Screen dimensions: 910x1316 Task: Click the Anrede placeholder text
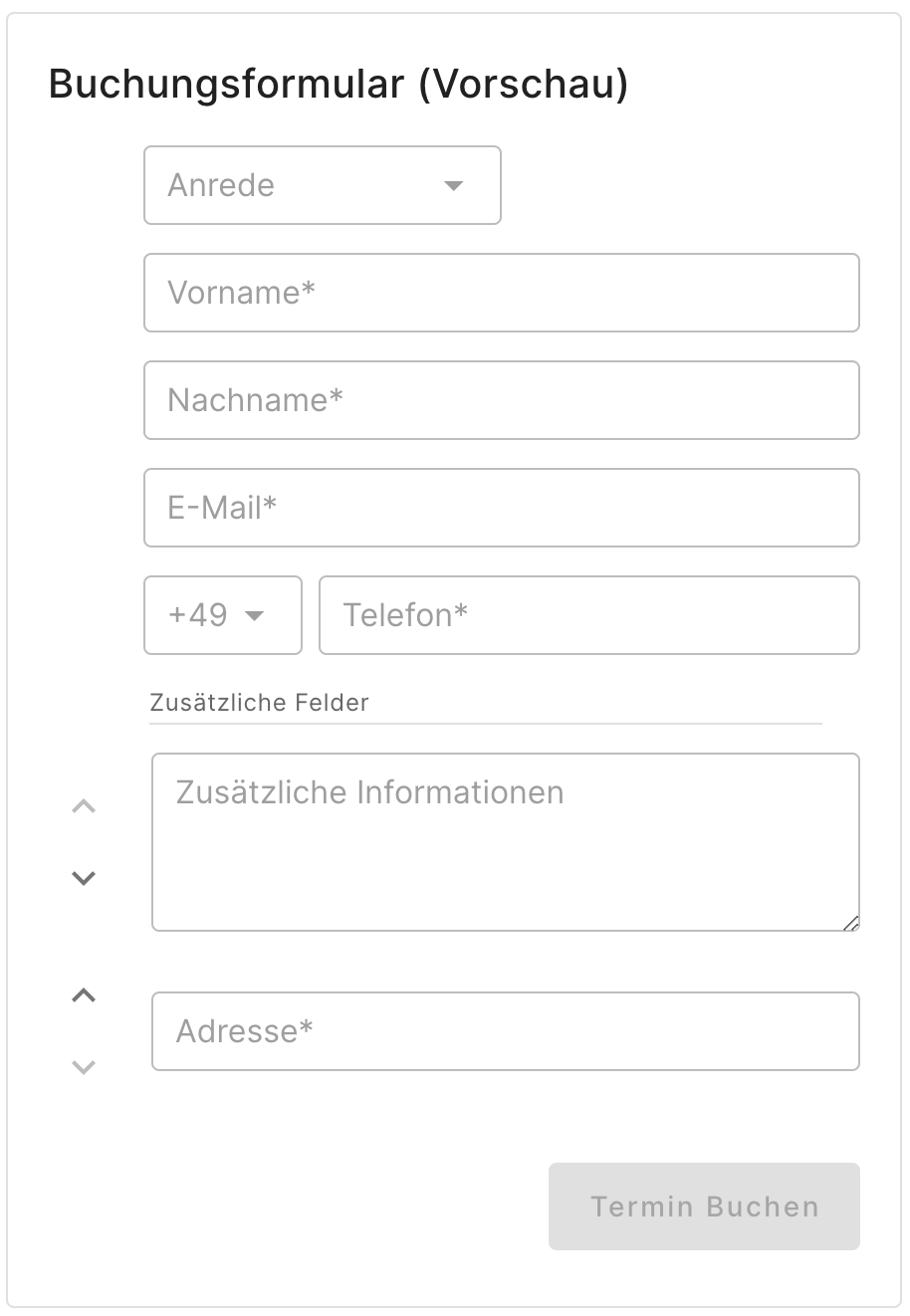(x=220, y=185)
